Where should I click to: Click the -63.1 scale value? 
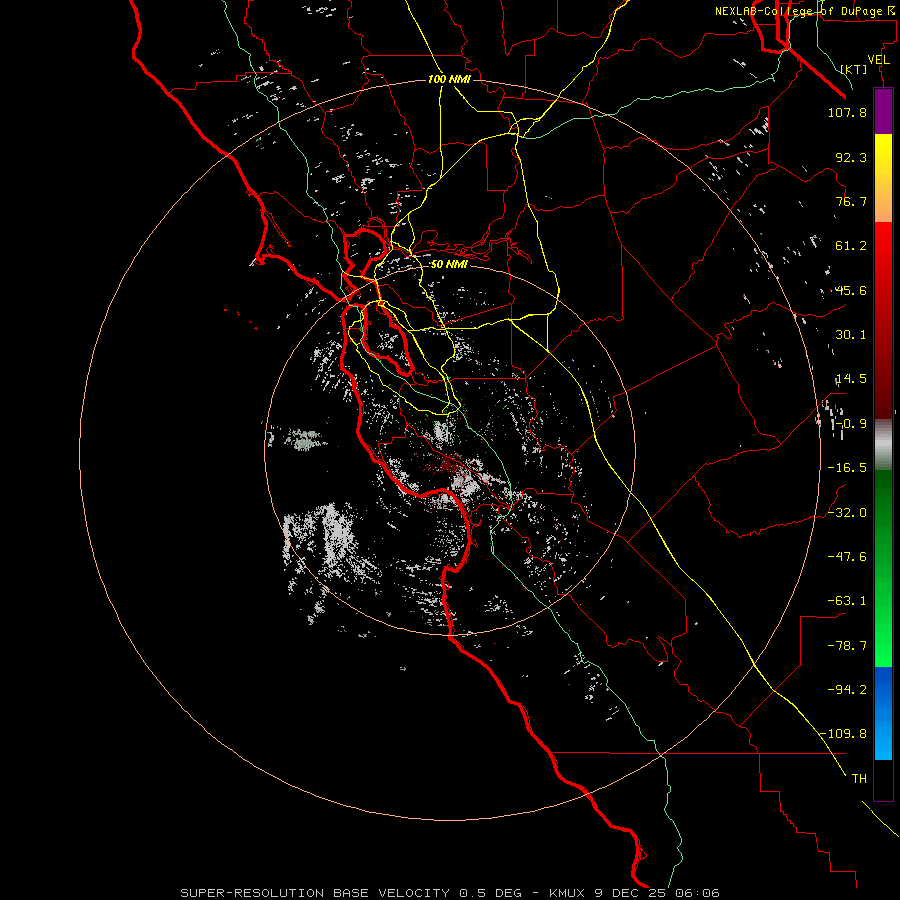point(847,601)
